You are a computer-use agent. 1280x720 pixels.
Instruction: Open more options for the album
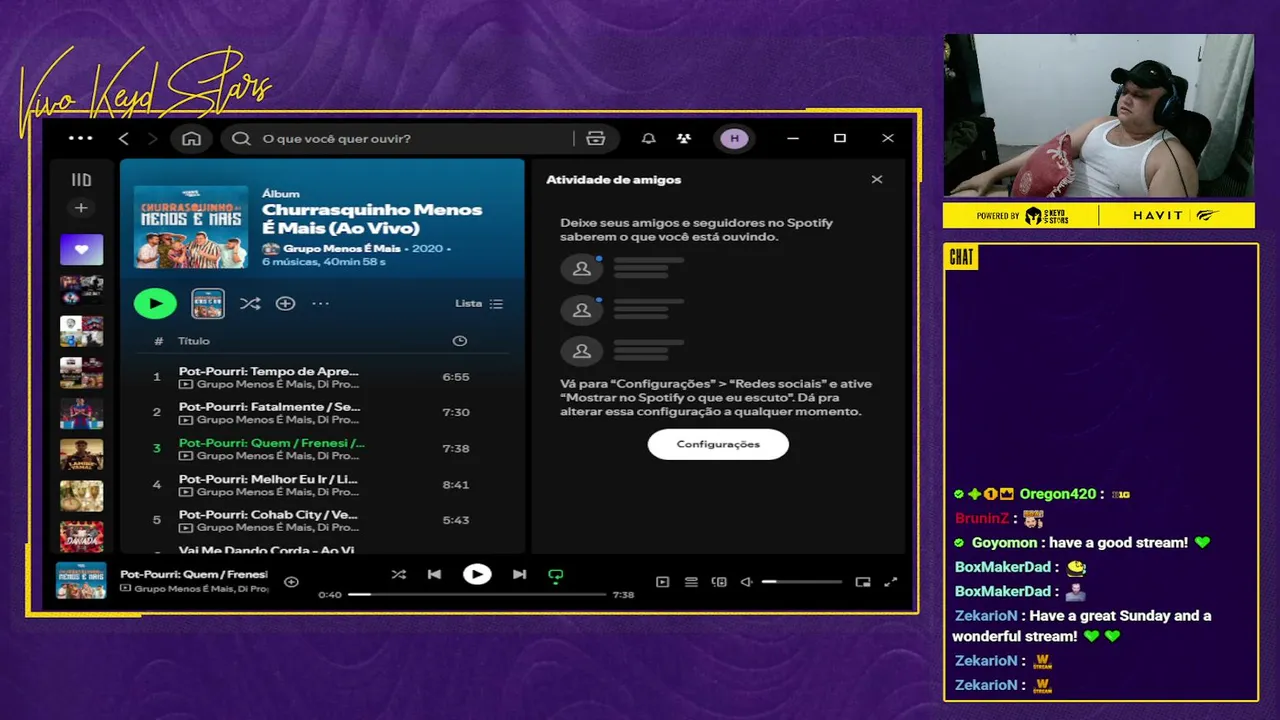[320, 303]
